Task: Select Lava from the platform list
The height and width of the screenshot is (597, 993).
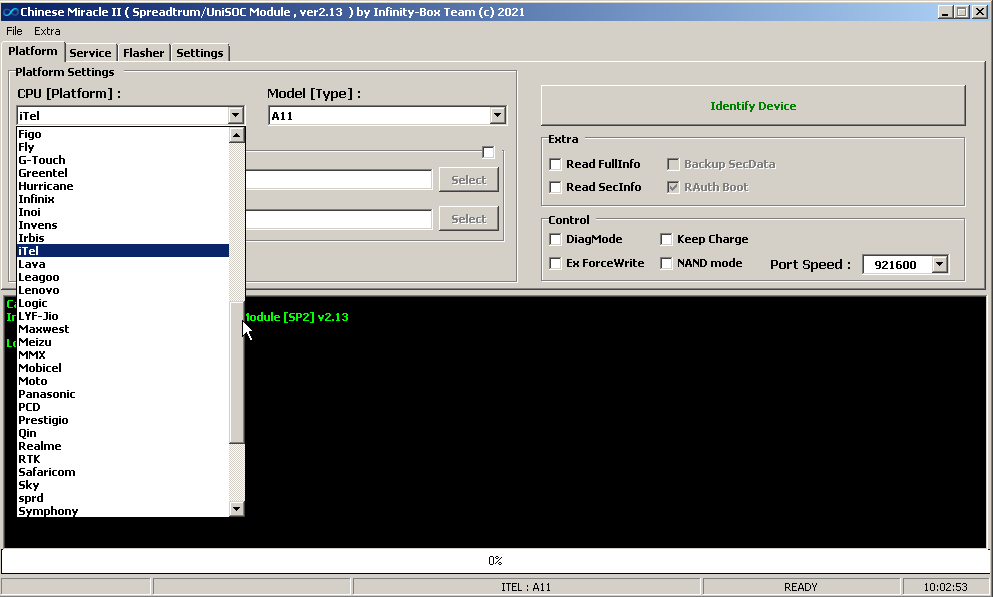Action: [x=123, y=264]
